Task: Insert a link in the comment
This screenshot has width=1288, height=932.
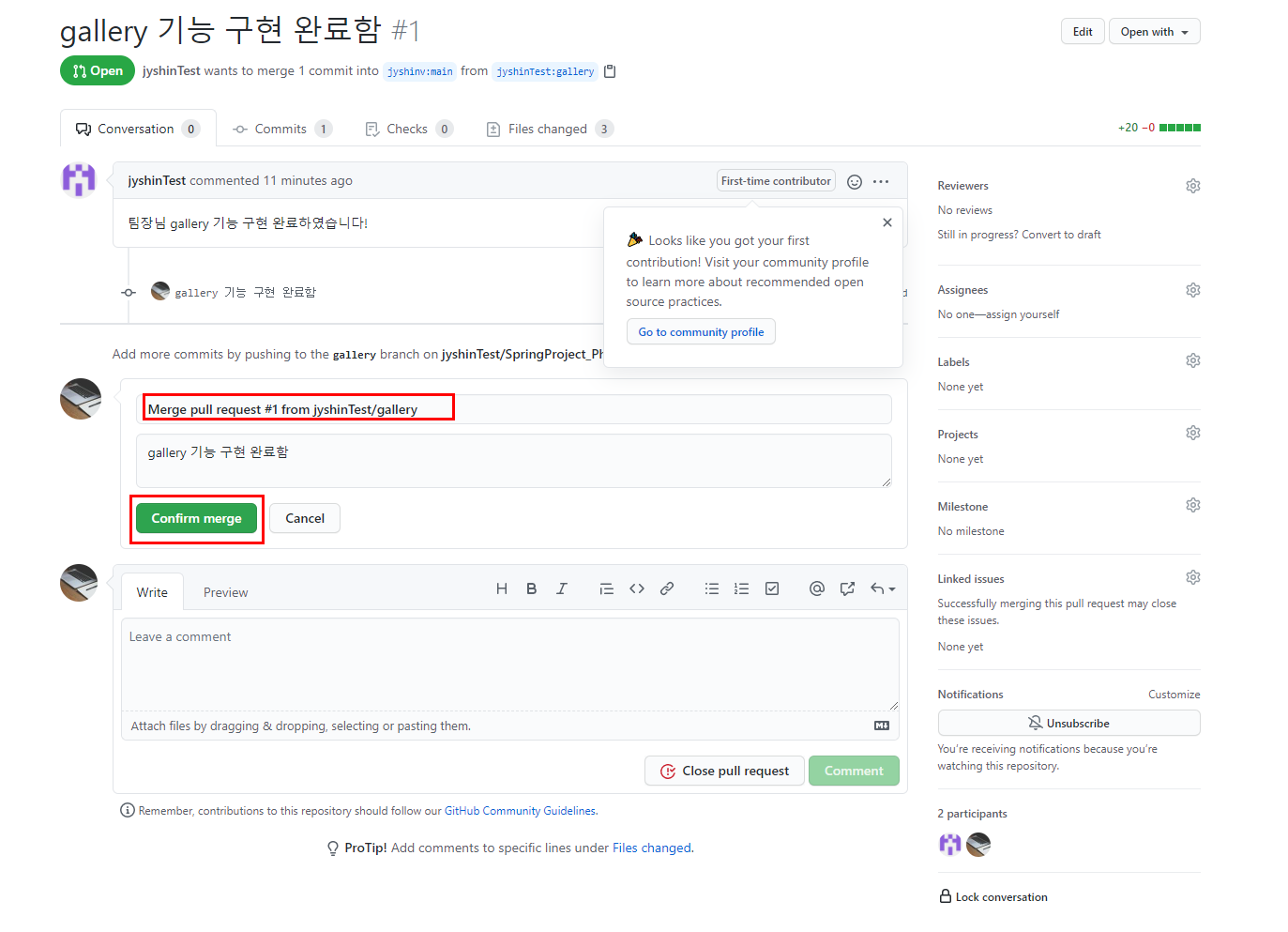Action: coord(667,588)
